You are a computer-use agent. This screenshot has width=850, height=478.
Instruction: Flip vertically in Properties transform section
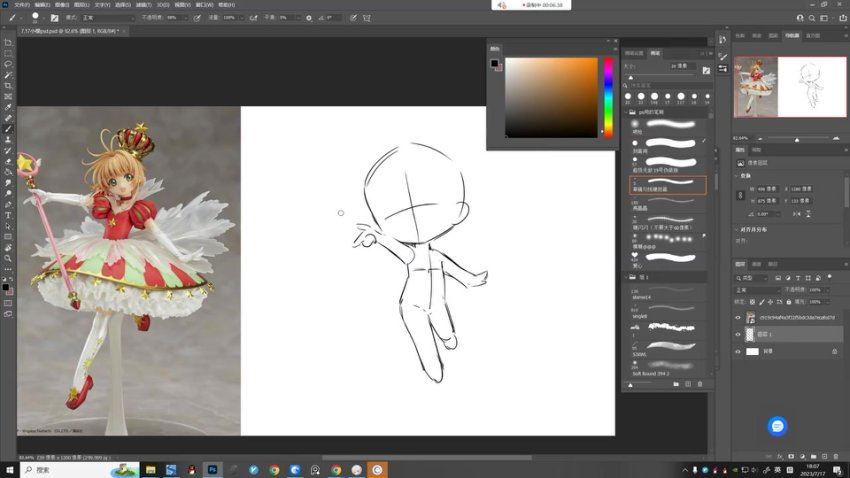point(808,214)
